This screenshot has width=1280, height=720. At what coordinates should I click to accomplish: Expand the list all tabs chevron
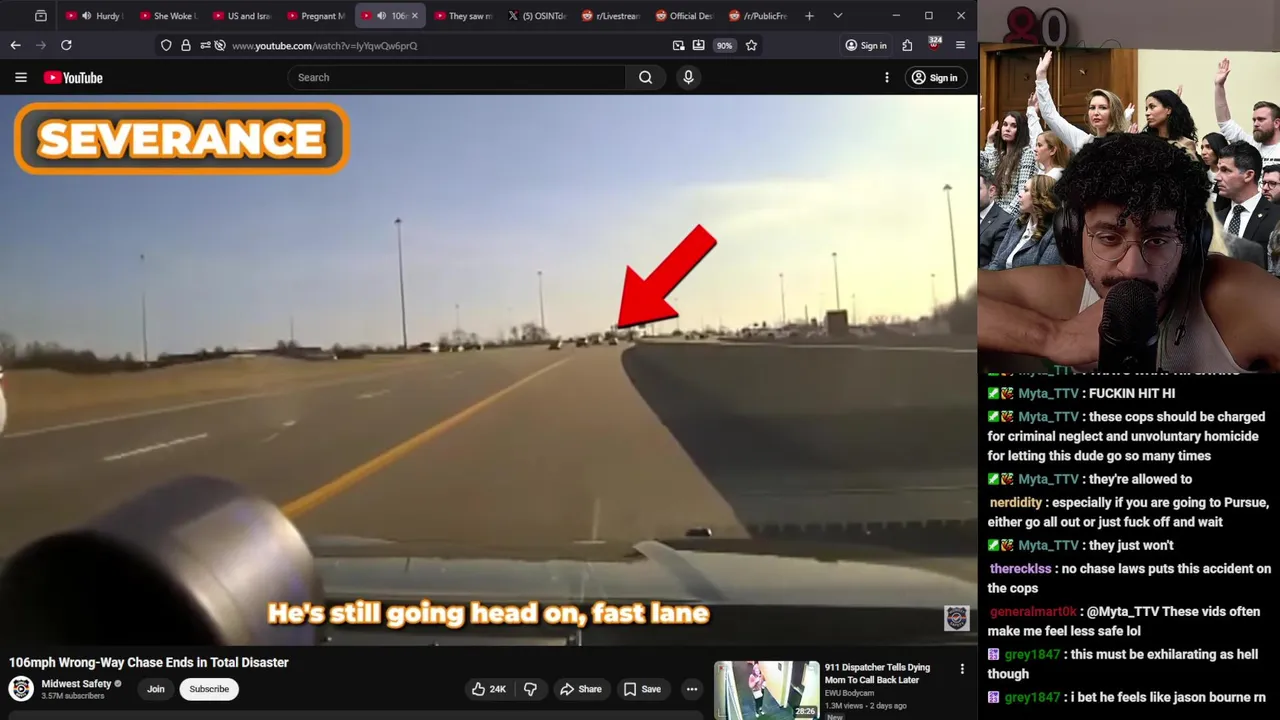point(838,16)
